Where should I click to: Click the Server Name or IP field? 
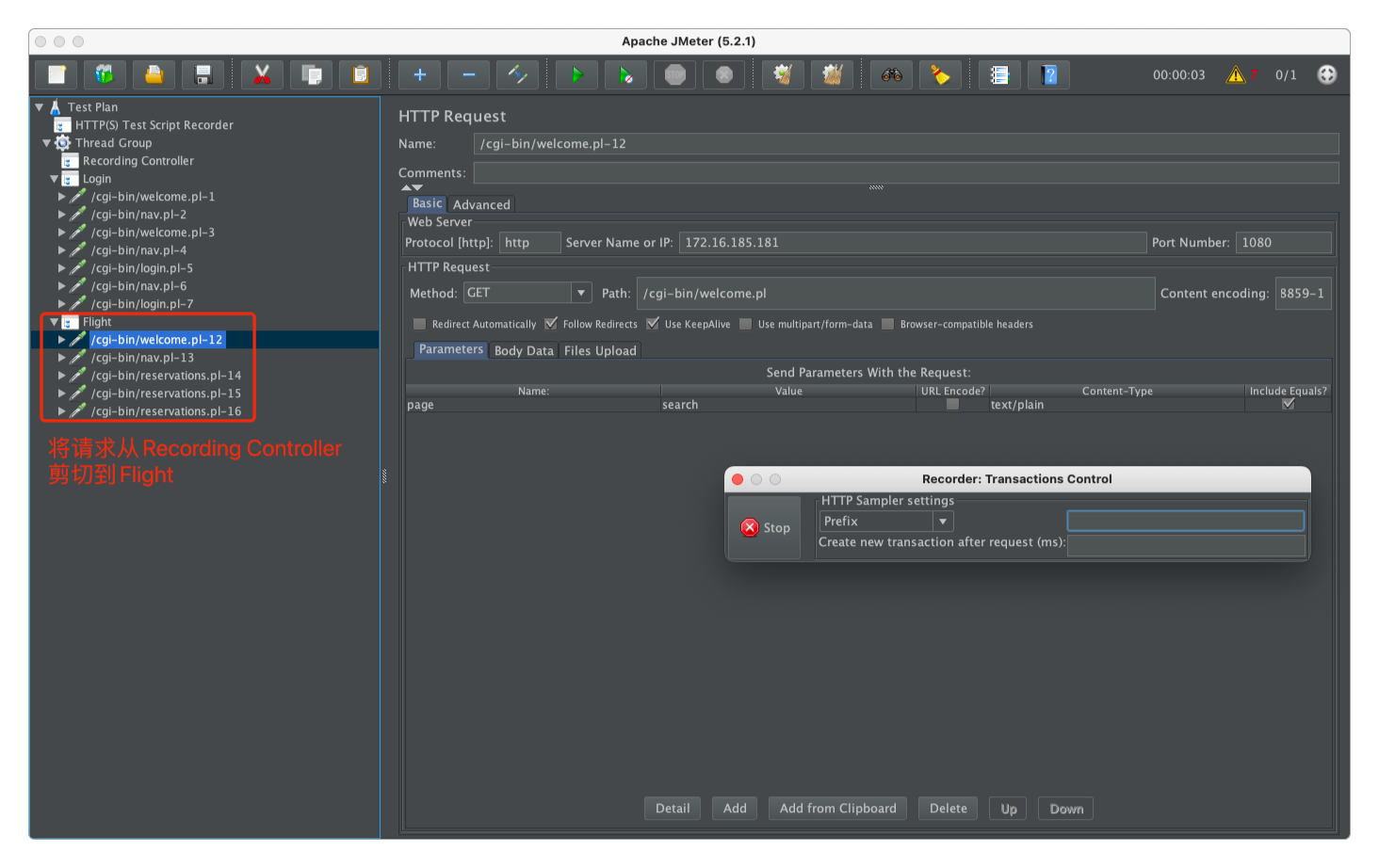[912, 242]
